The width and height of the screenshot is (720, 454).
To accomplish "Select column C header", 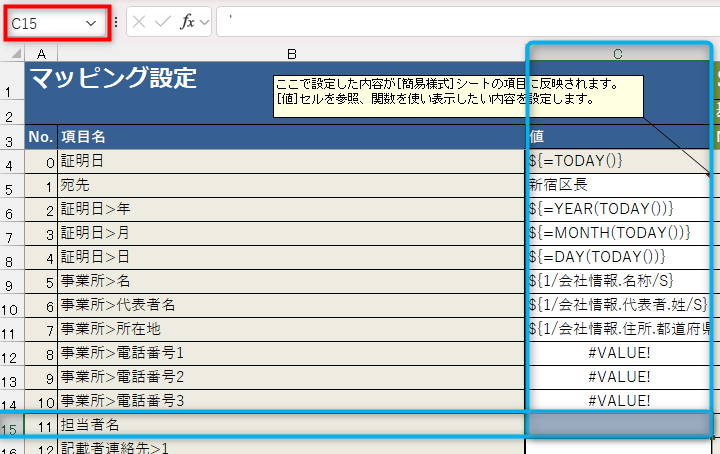I will (618, 53).
